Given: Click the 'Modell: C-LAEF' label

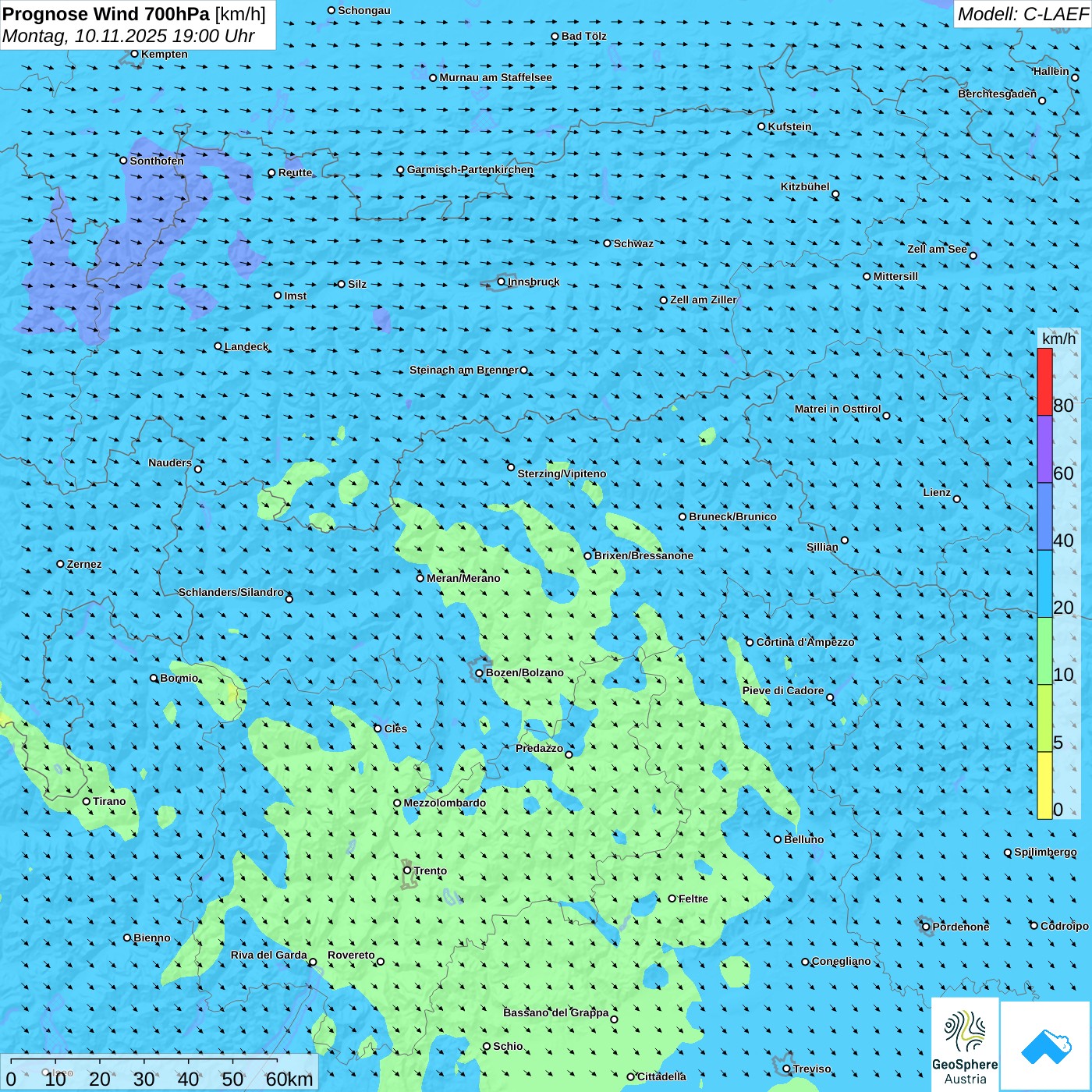Looking at the screenshot, I should pos(1023,14).
